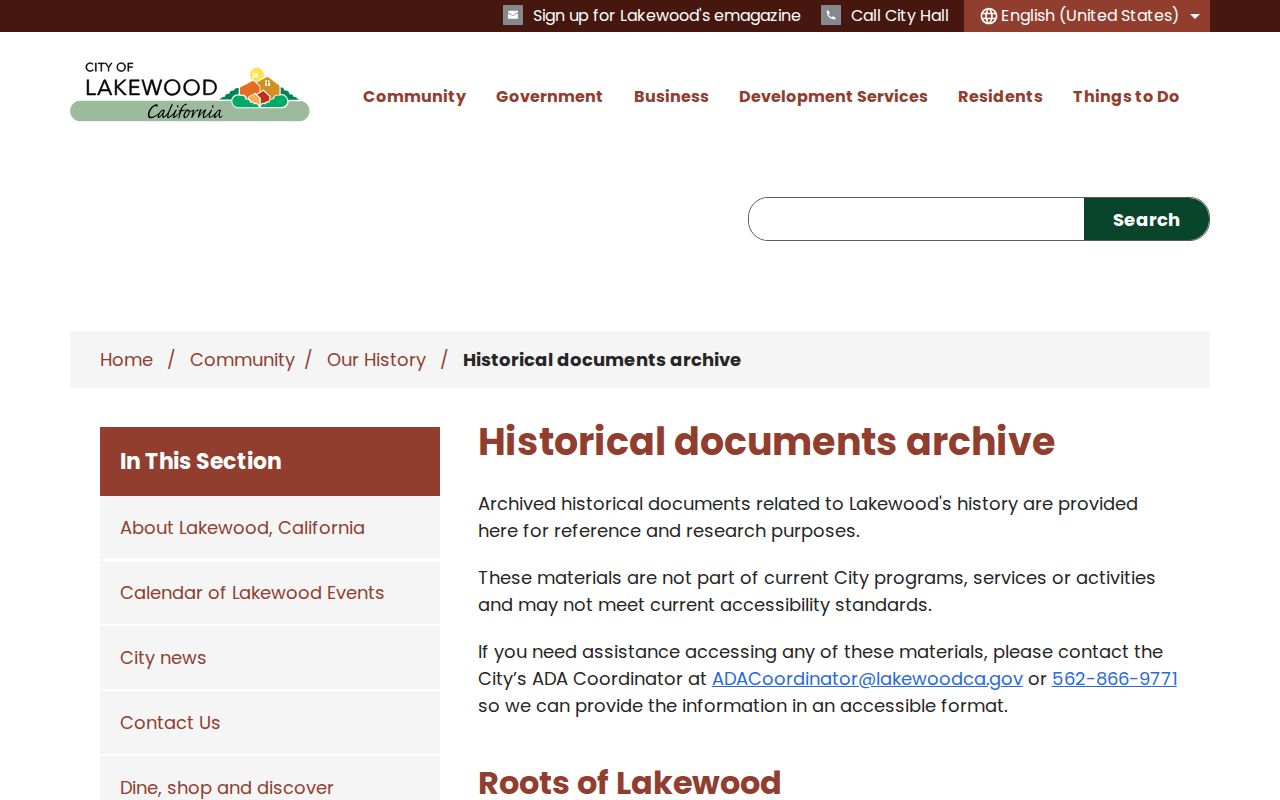This screenshot has width=1280, height=800.
Task: Open the Business menu
Action: click(x=671, y=96)
